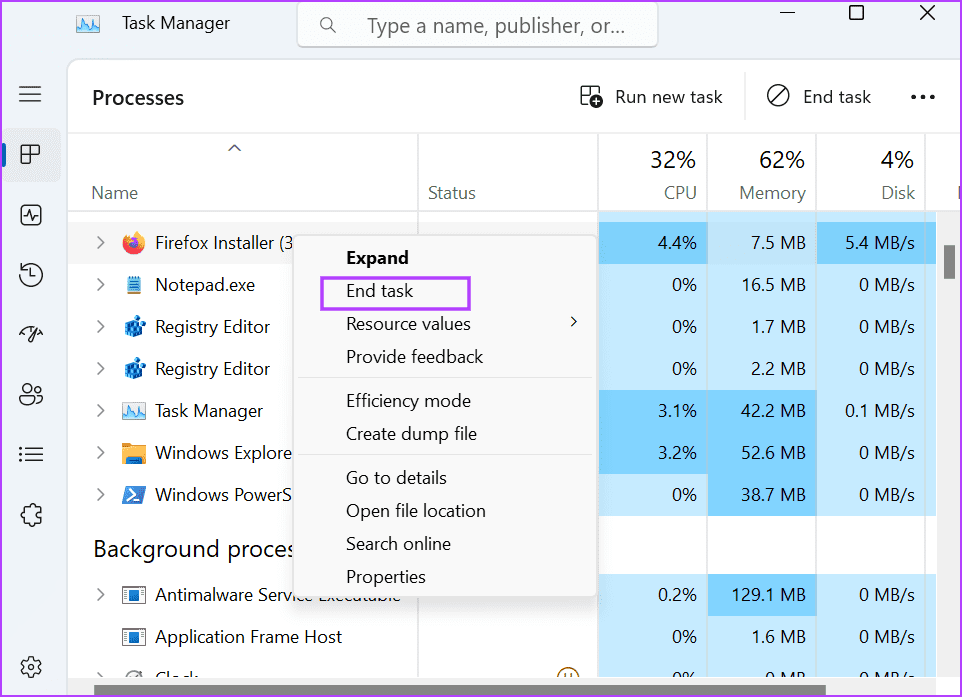Viewport: 962px width, 697px height.
Task: Open the Startup apps sidebar icon
Action: click(31, 333)
